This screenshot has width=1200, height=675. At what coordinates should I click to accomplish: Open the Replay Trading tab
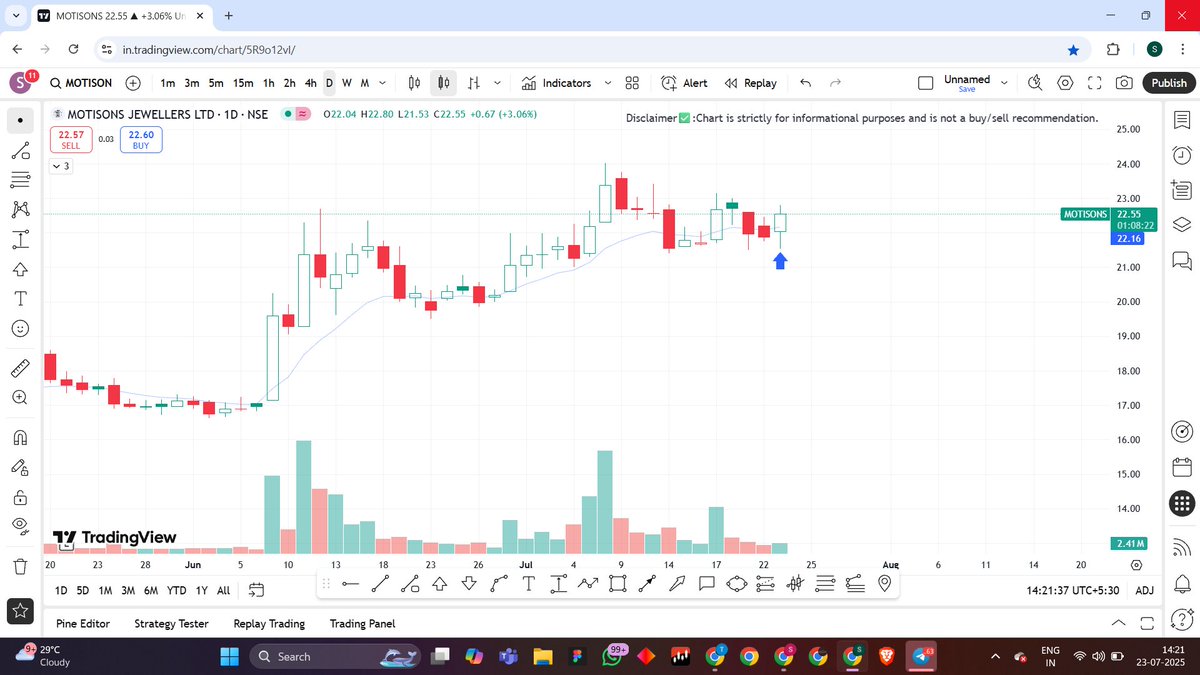tap(269, 623)
